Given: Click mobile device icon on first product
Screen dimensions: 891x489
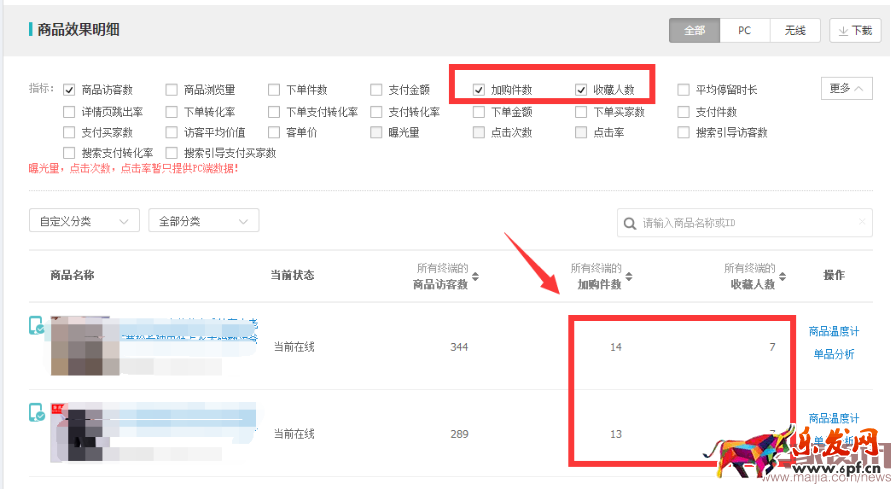Looking at the screenshot, I should 37,326.
